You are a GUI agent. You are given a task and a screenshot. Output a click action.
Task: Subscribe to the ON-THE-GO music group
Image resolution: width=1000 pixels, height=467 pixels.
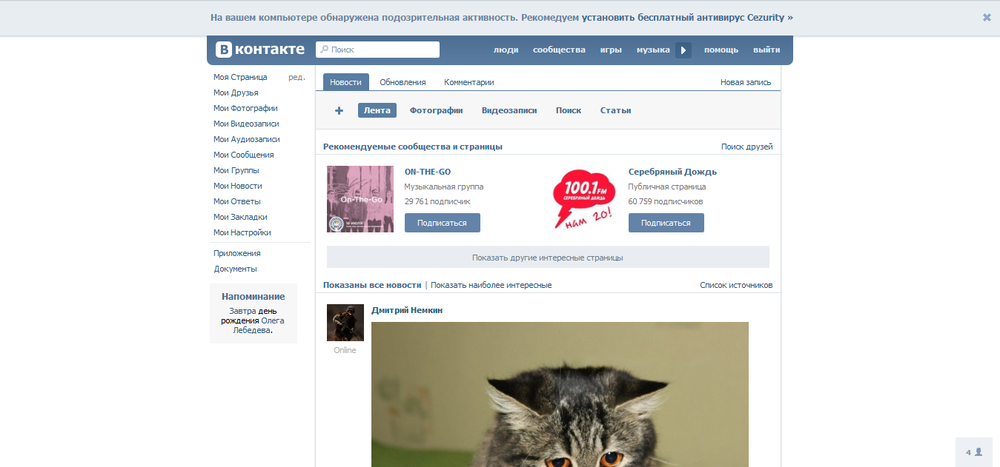(442, 223)
